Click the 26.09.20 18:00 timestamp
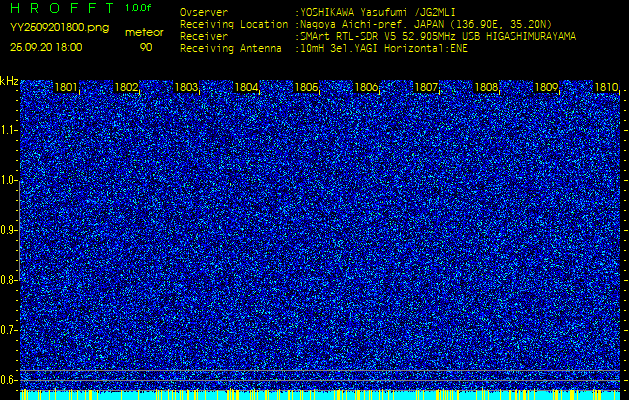 click(46, 47)
